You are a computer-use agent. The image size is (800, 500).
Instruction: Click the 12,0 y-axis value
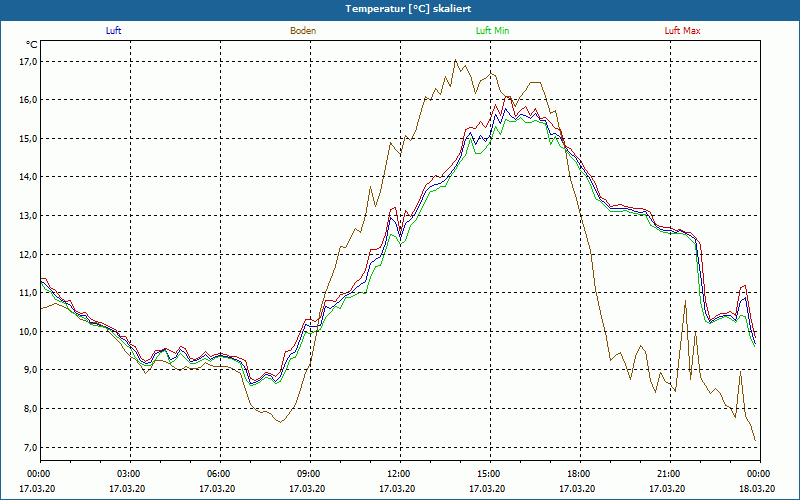[x=28, y=255]
